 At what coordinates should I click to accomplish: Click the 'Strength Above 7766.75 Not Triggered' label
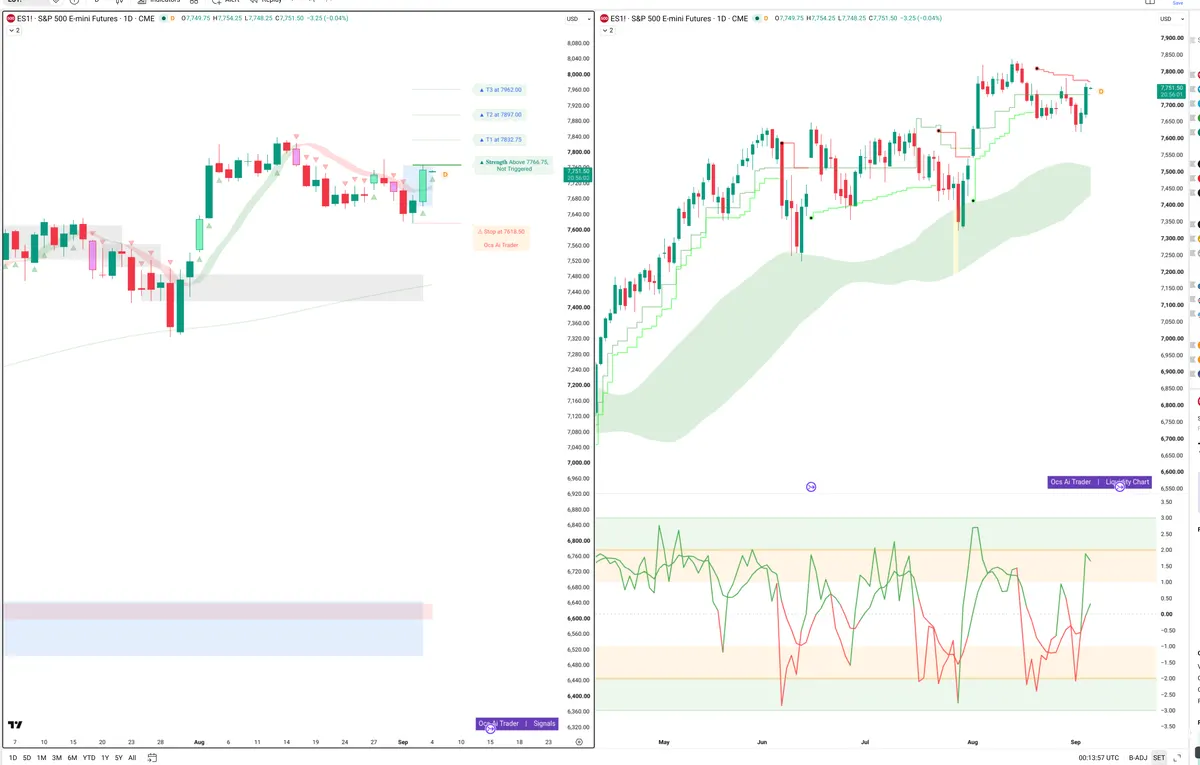click(x=514, y=165)
